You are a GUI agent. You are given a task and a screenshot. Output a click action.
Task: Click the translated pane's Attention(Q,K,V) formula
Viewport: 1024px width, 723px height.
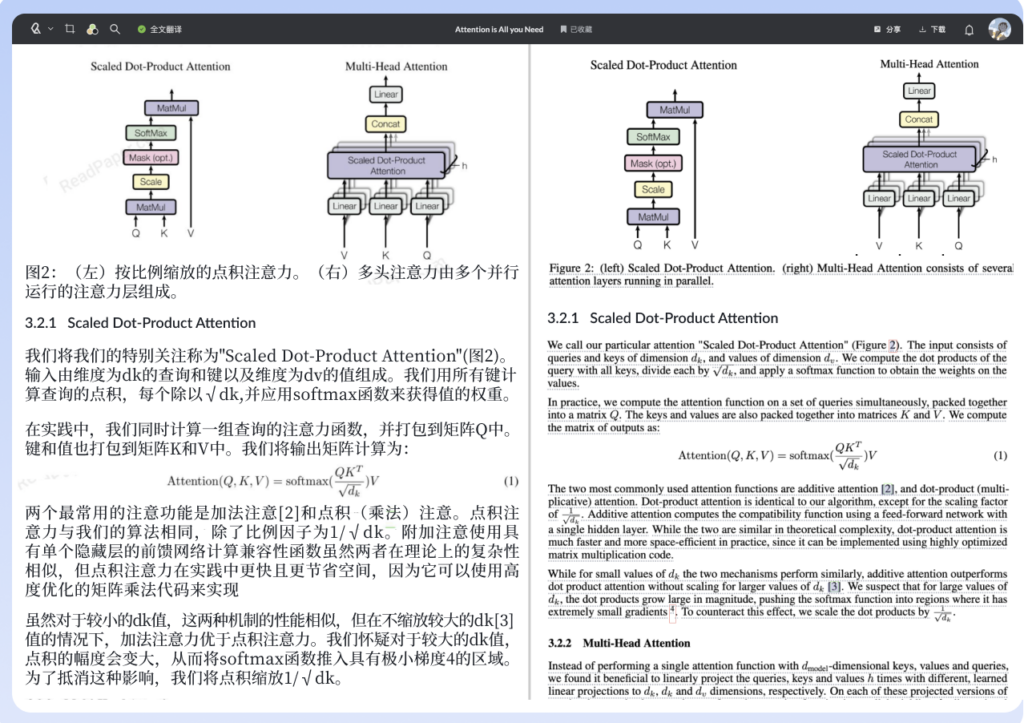coord(273,482)
